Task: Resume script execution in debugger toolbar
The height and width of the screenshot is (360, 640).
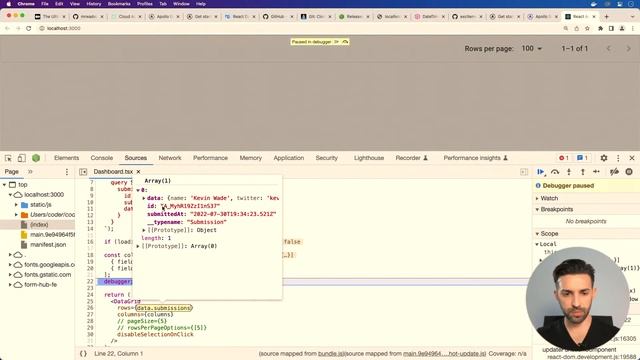Action: [541, 172]
